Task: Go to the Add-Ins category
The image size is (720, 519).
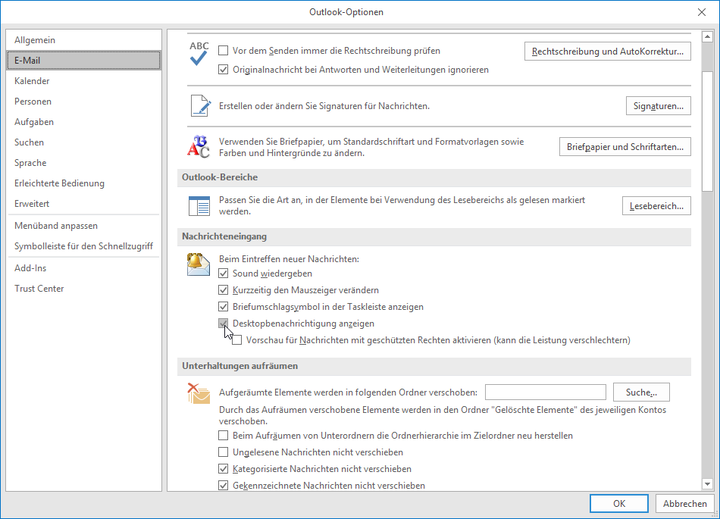Action: click(x=84, y=268)
